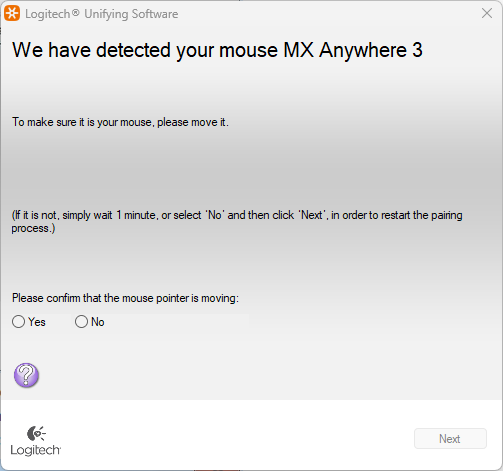Click the Next button

coord(450,439)
